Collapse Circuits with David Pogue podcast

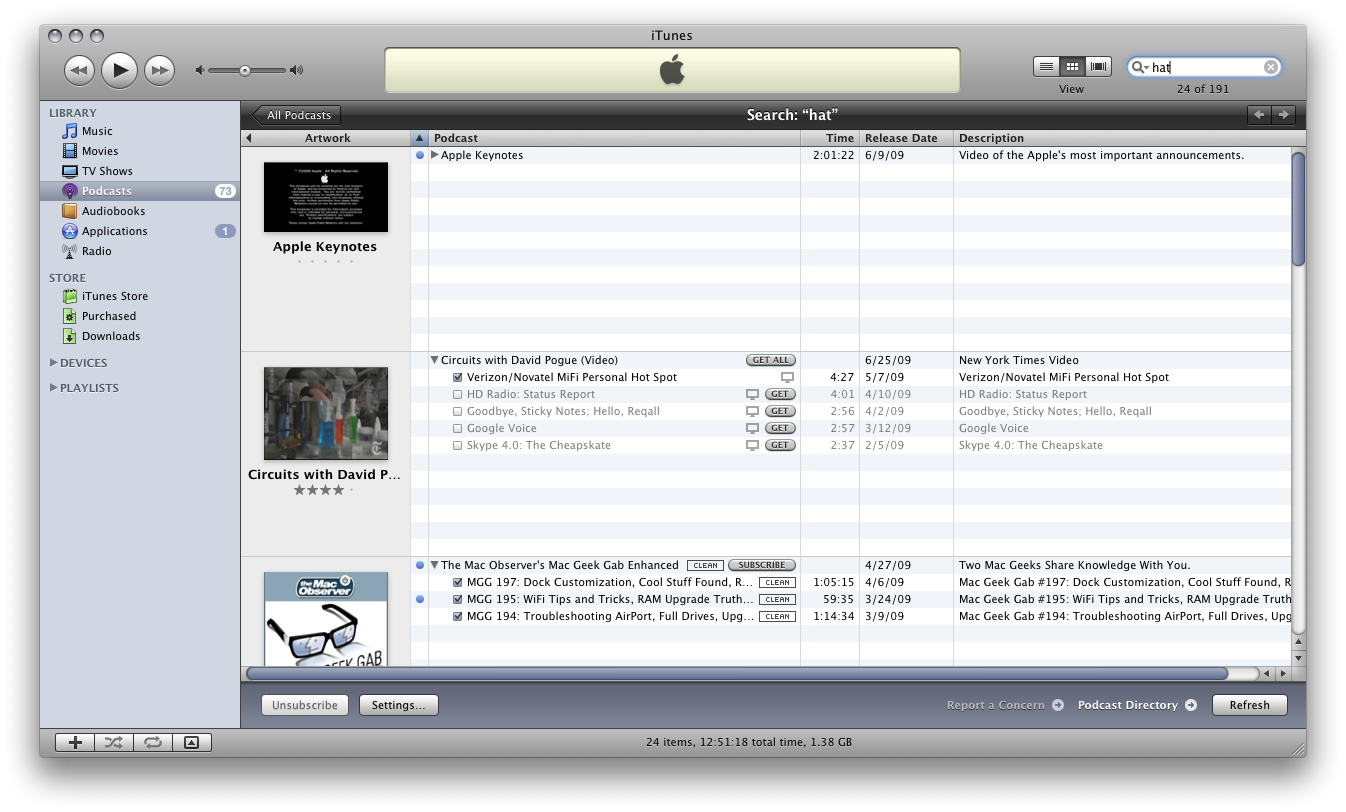tap(435, 360)
